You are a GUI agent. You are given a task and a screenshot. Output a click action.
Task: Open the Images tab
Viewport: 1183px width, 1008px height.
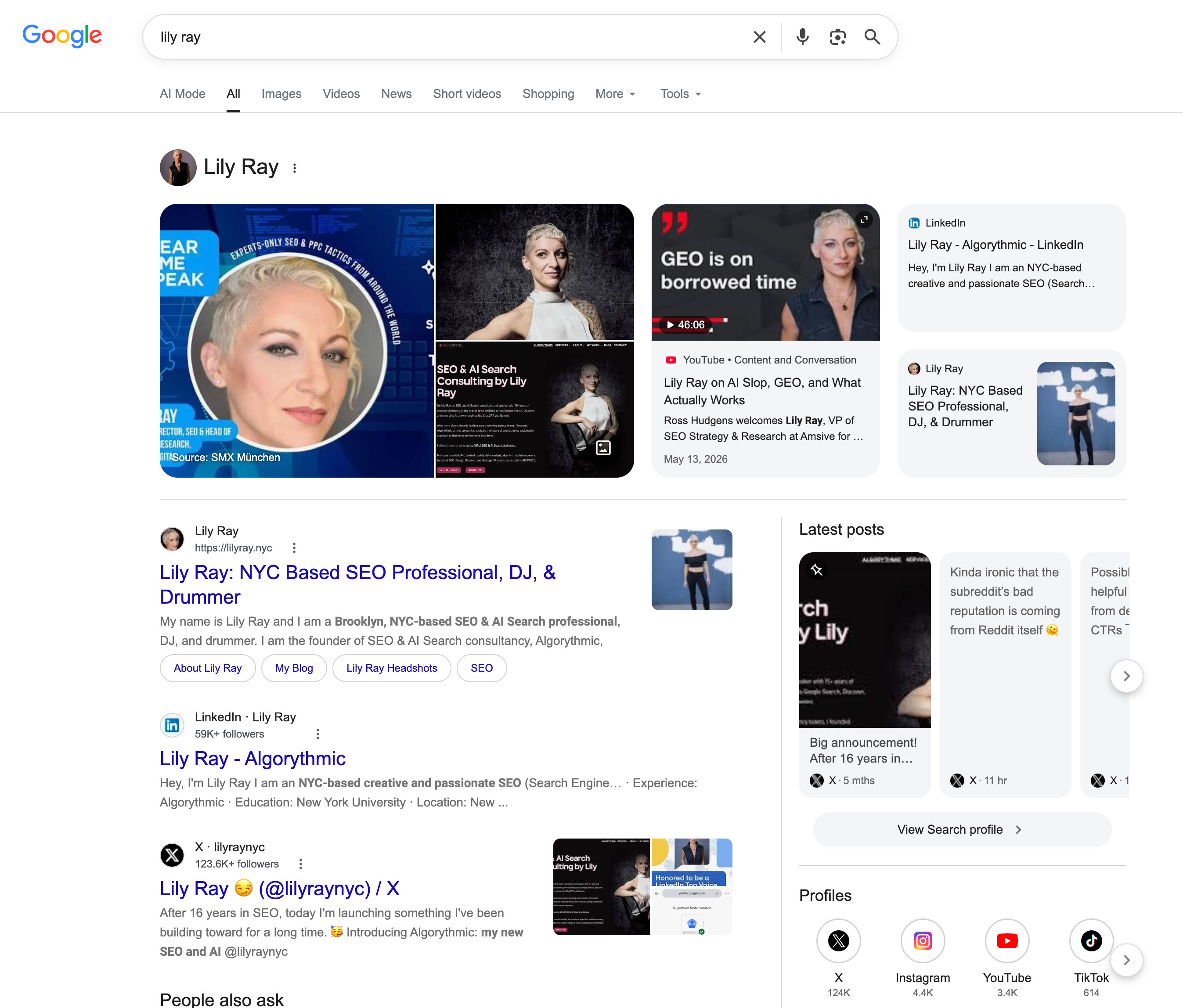click(x=281, y=94)
